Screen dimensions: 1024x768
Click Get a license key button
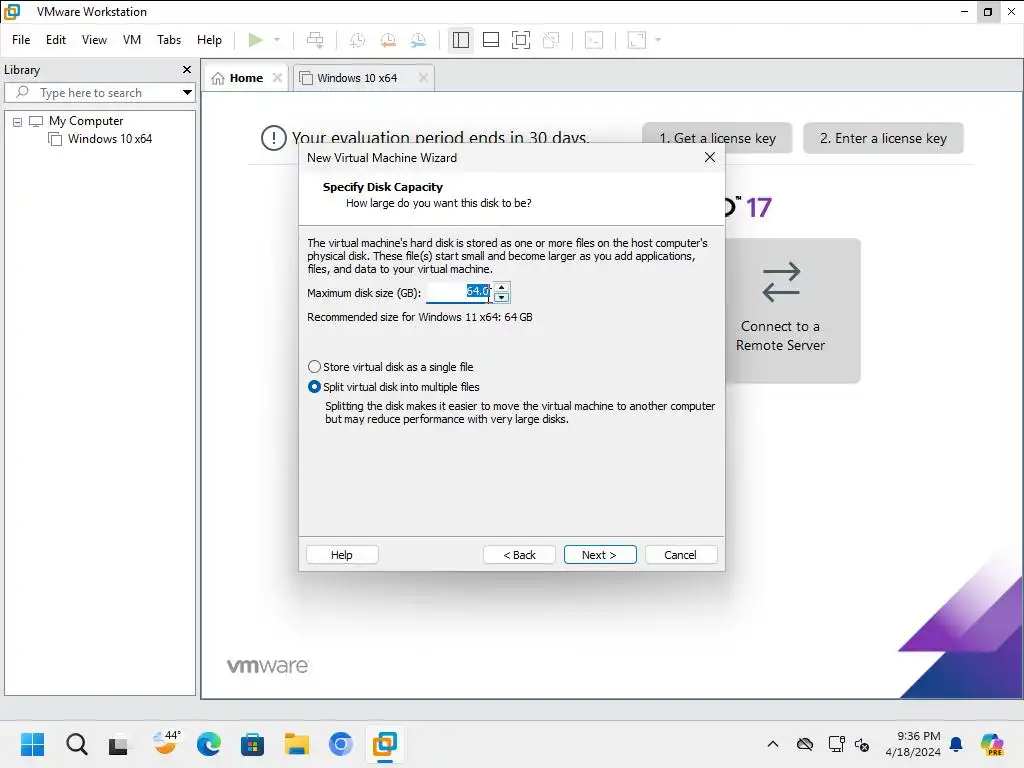click(x=717, y=138)
